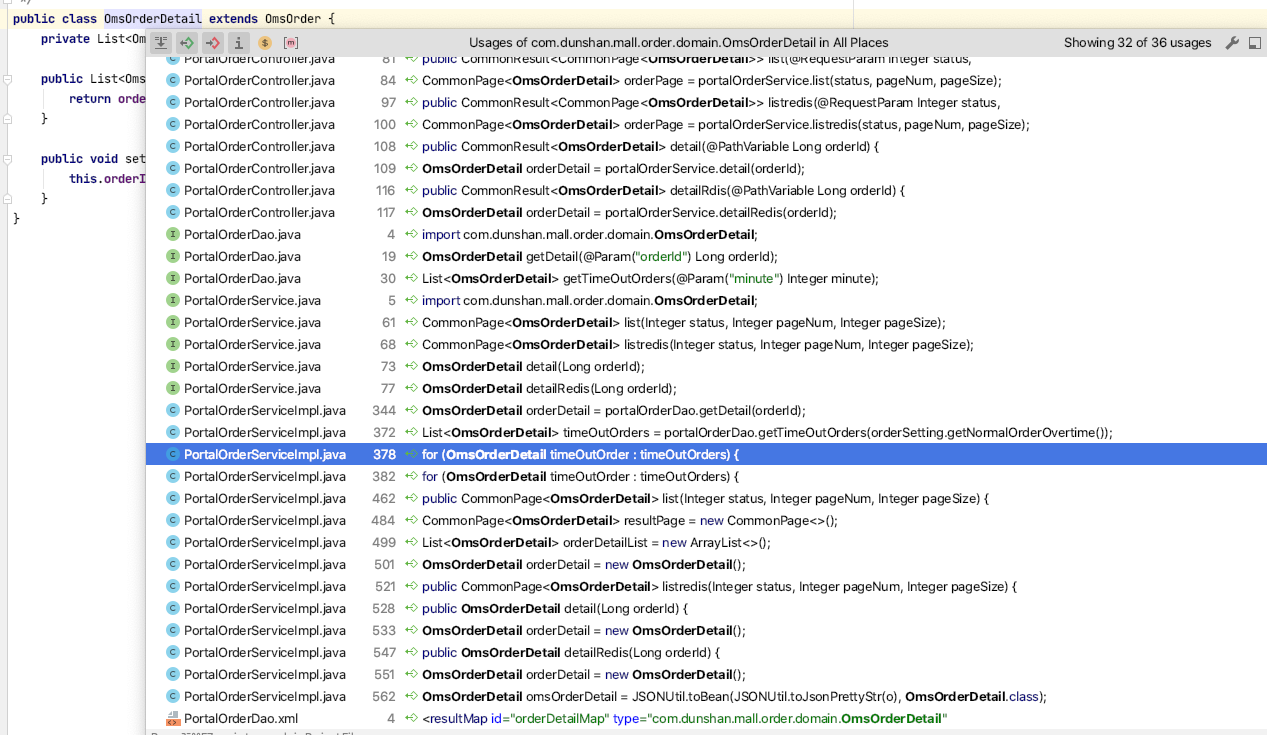Open the usages popup settings wrench

(x=1232, y=43)
